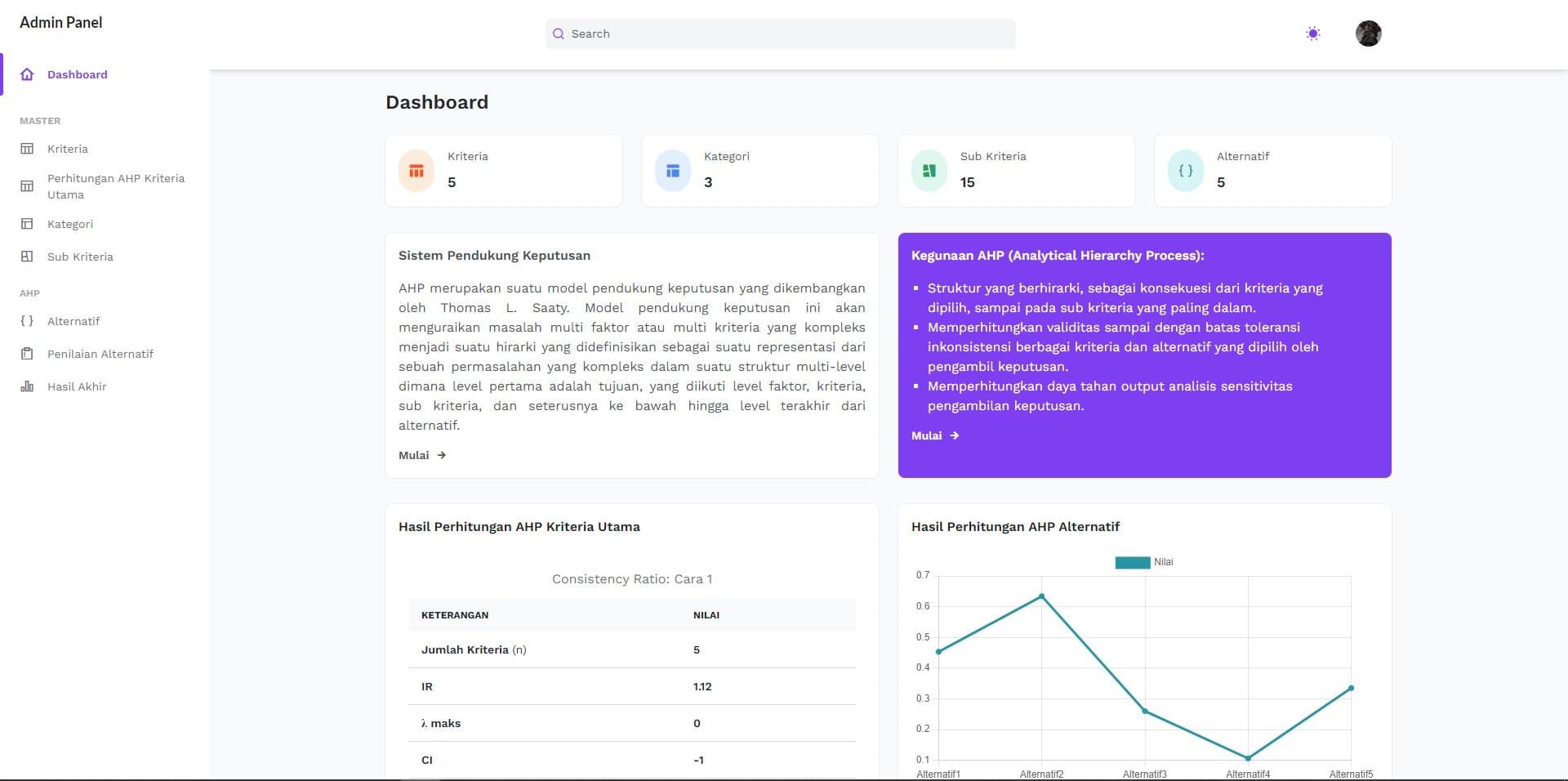Click the Mulai link on Sistem Pendukung Keputusan
The height and width of the screenshot is (781, 1568).
click(x=421, y=455)
